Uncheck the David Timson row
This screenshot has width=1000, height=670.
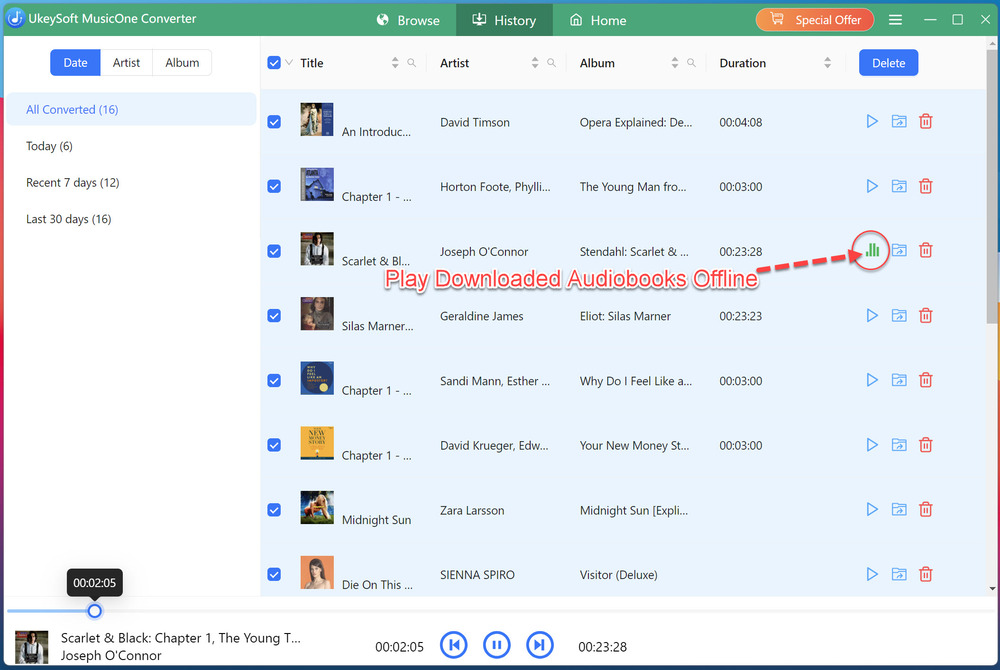274,122
